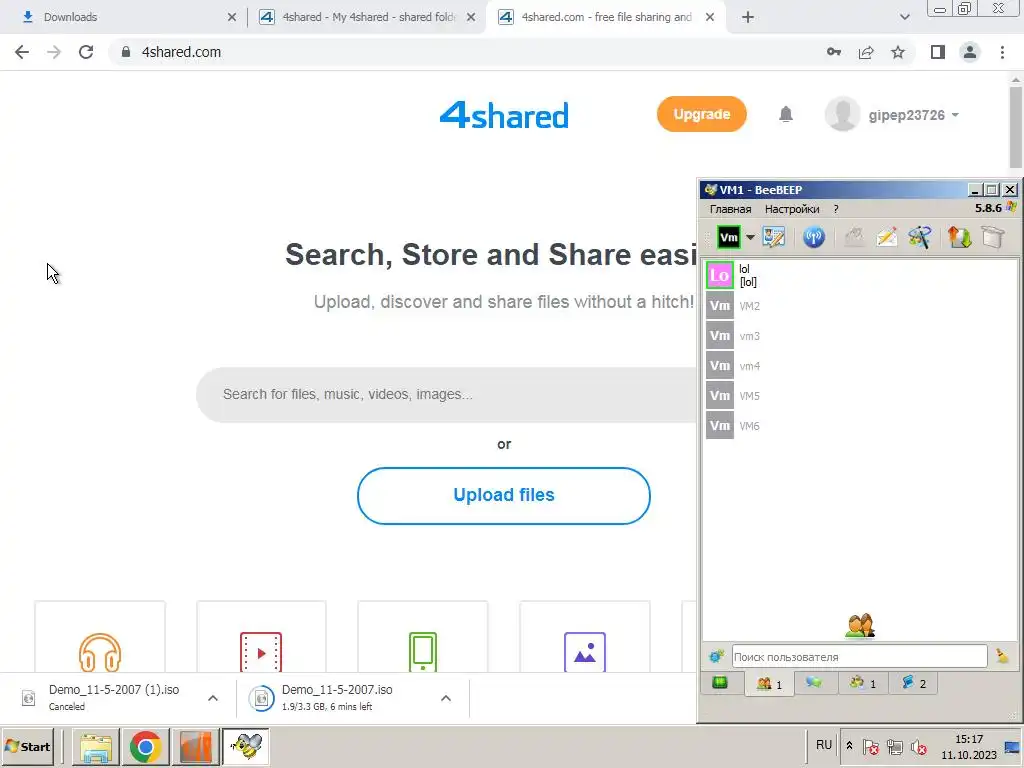Expand options for in-progress Demo_11-5-2007.iso download
Image resolution: width=1024 pixels, height=768 pixels.
(446, 698)
